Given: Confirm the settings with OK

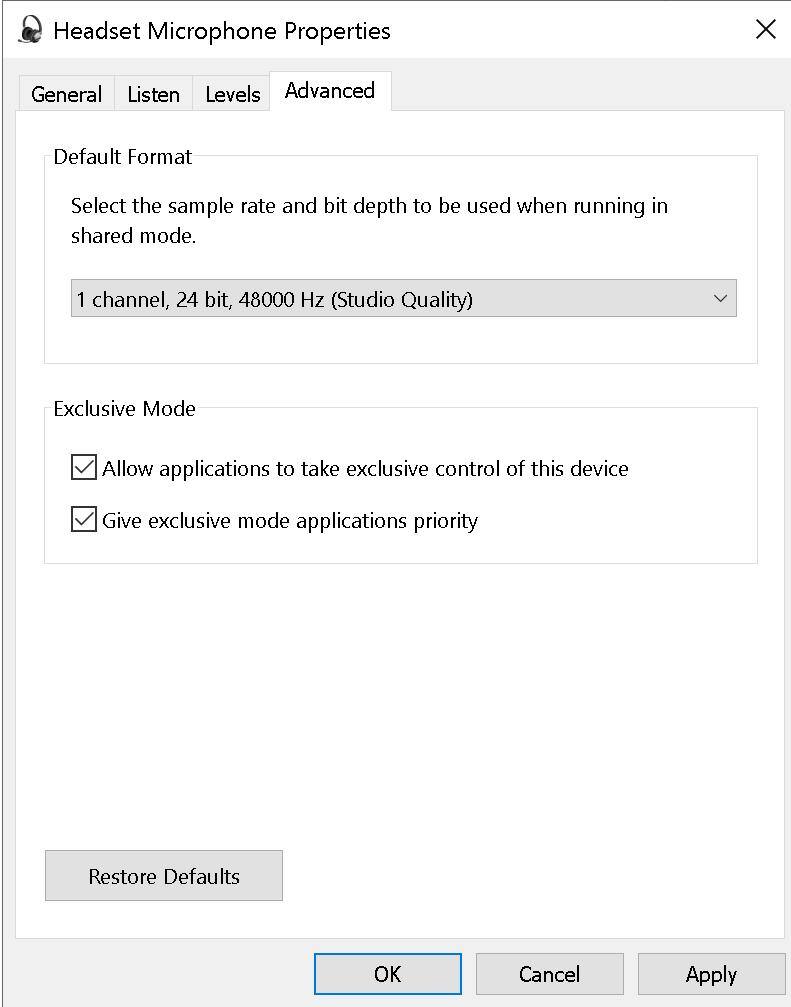Looking at the screenshot, I should [387, 974].
